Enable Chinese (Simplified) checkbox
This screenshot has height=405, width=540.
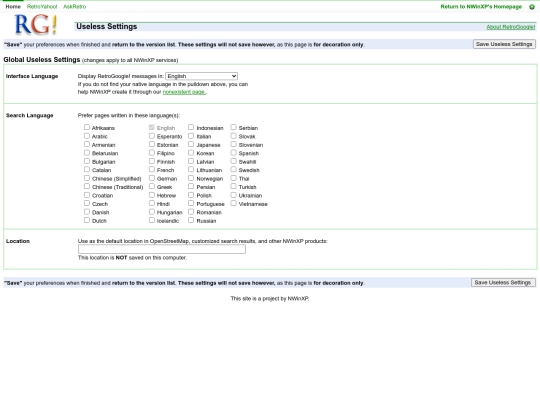tap(87, 178)
